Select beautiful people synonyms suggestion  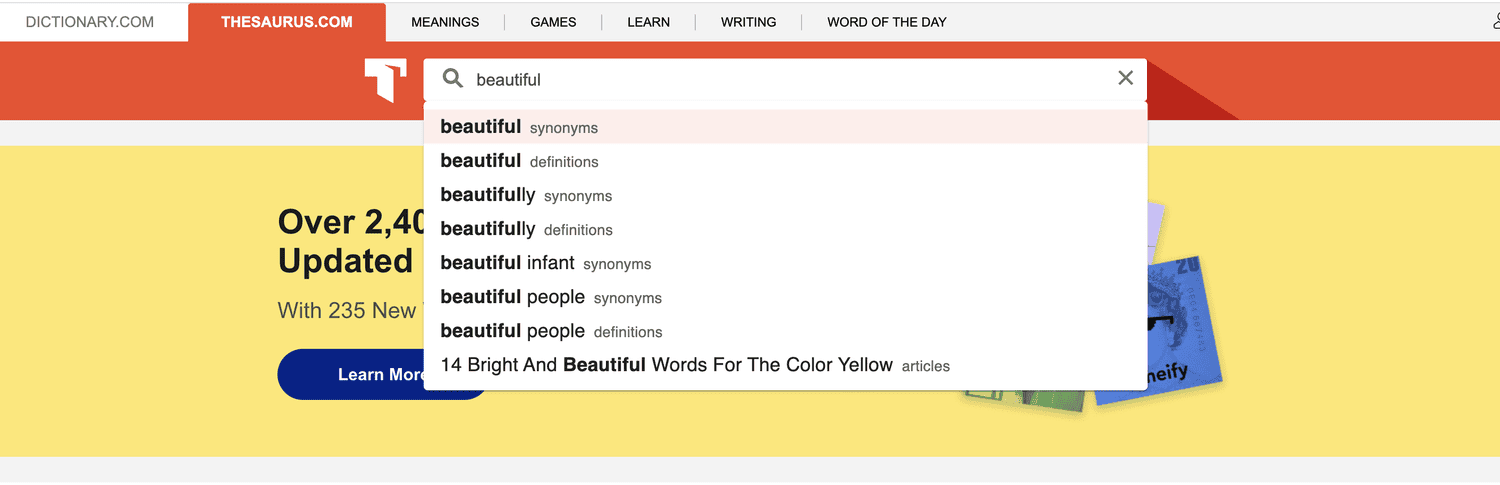point(785,297)
